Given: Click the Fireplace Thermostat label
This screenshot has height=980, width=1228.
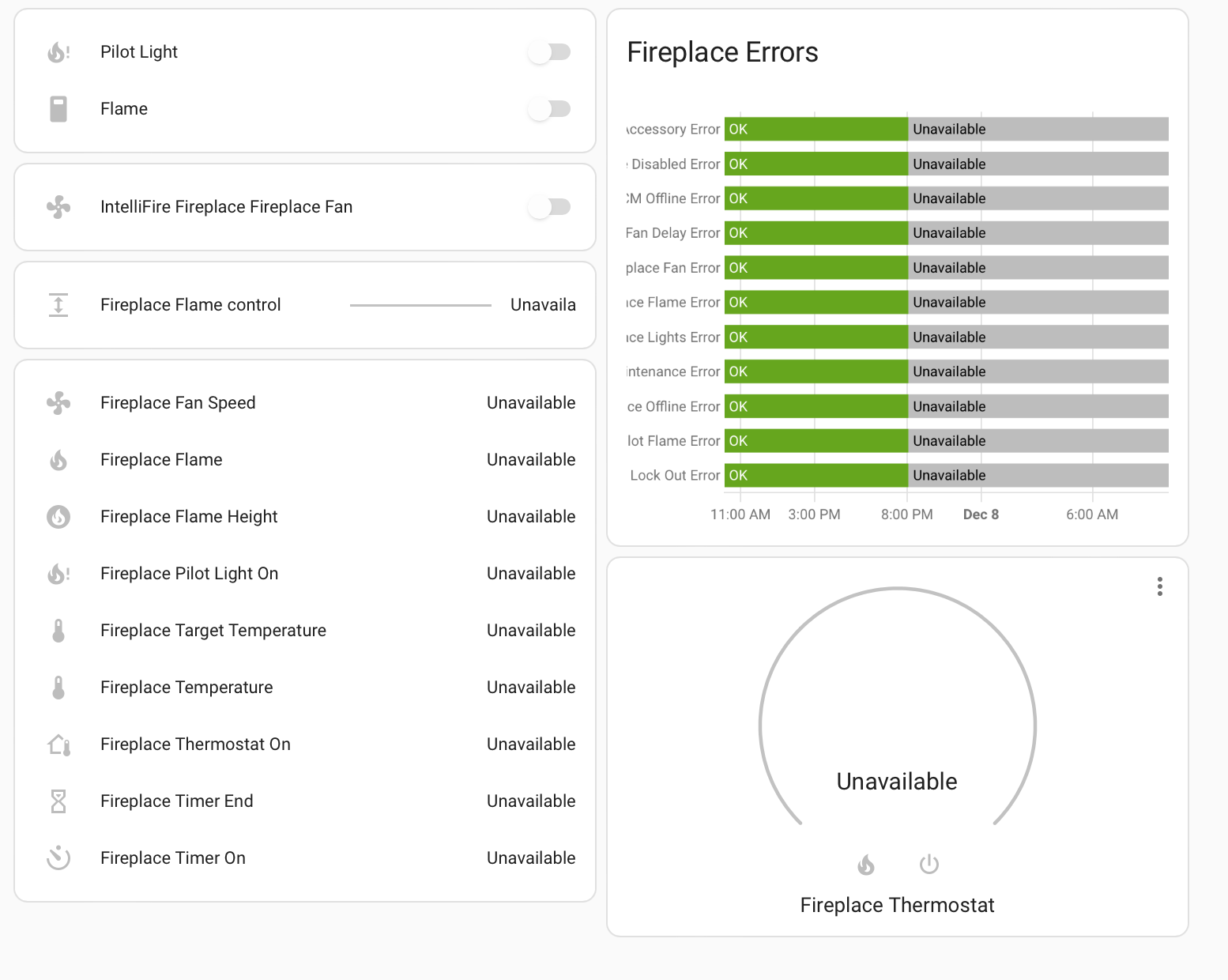Looking at the screenshot, I should coord(897,905).
